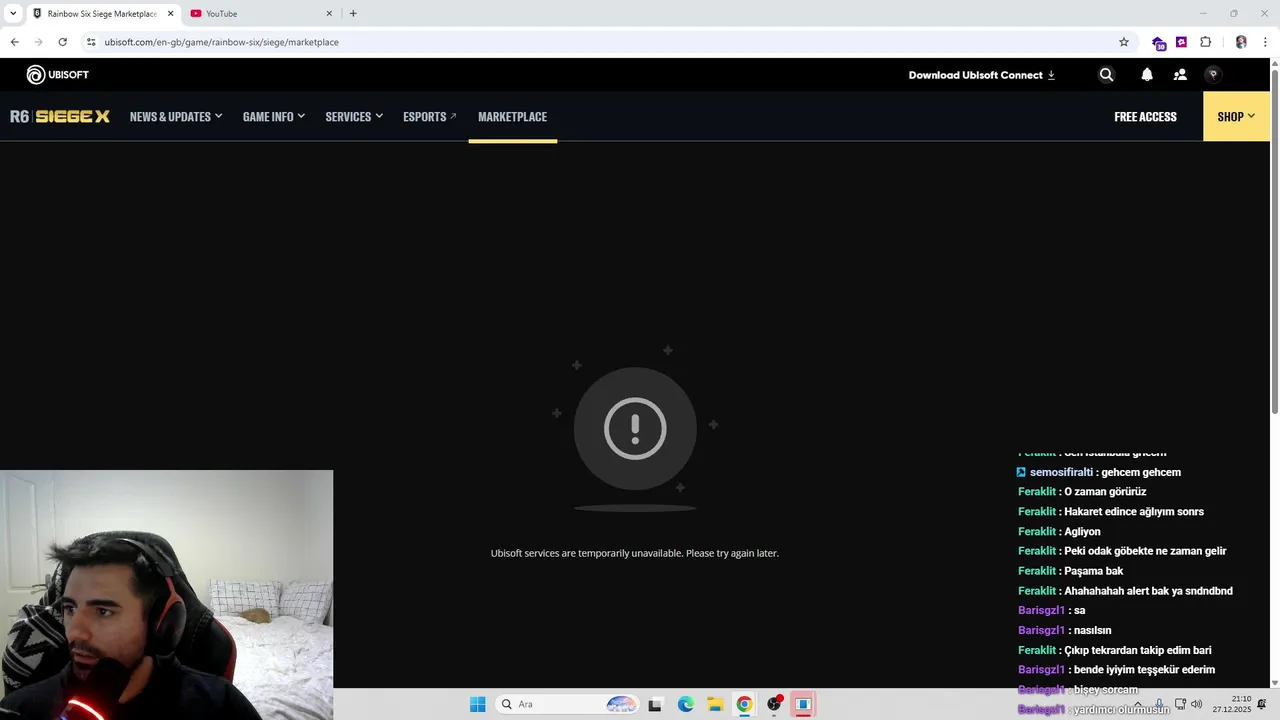Click chat message 'bende iyiyim teşşekür ederim'
The height and width of the screenshot is (720, 1280).
(1145, 670)
